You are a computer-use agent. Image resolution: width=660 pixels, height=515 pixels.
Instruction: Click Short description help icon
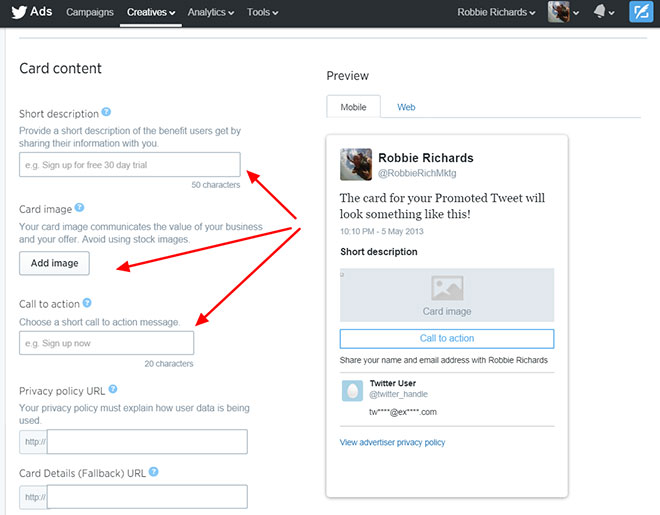click(107, 114)
